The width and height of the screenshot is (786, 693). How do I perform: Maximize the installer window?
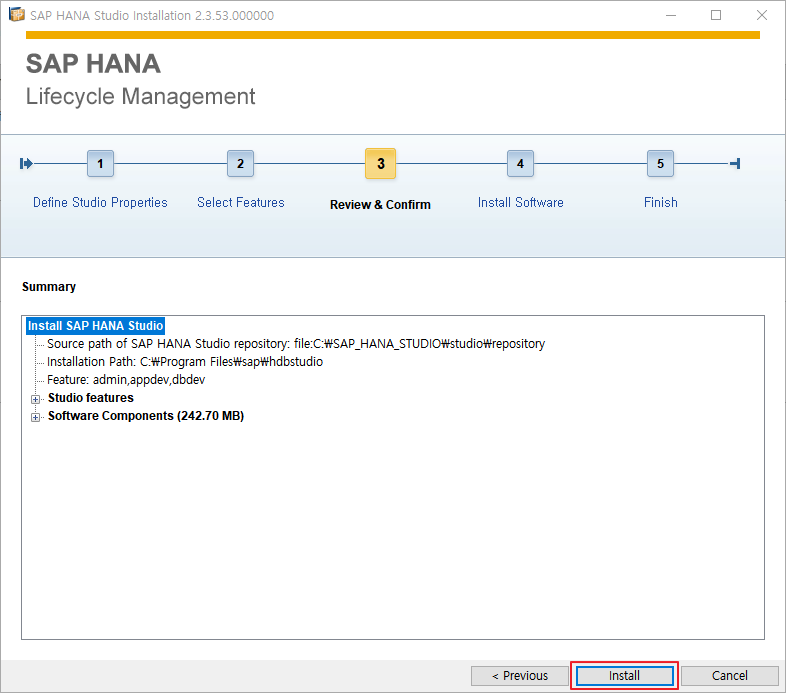(x=716, y=16)
